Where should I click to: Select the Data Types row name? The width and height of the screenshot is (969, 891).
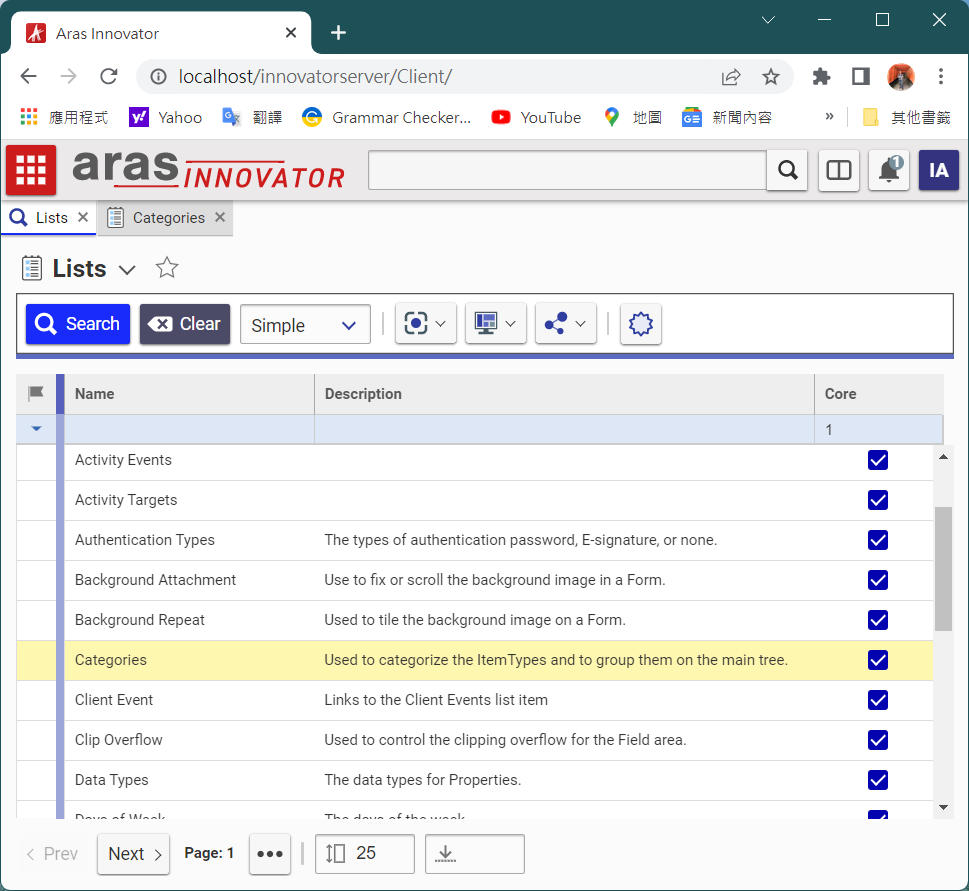pos(112,780)
